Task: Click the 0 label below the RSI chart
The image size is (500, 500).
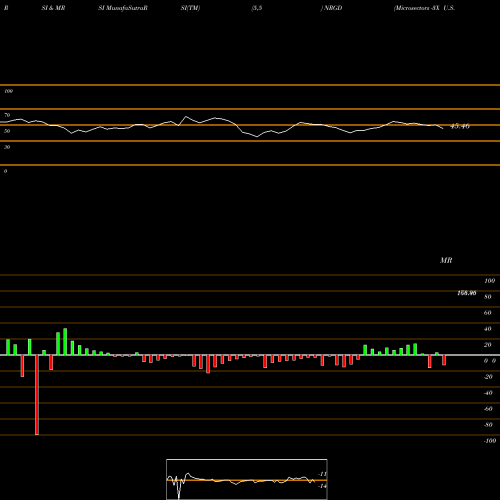Action: pyautogui.click(x=5, y=171)
